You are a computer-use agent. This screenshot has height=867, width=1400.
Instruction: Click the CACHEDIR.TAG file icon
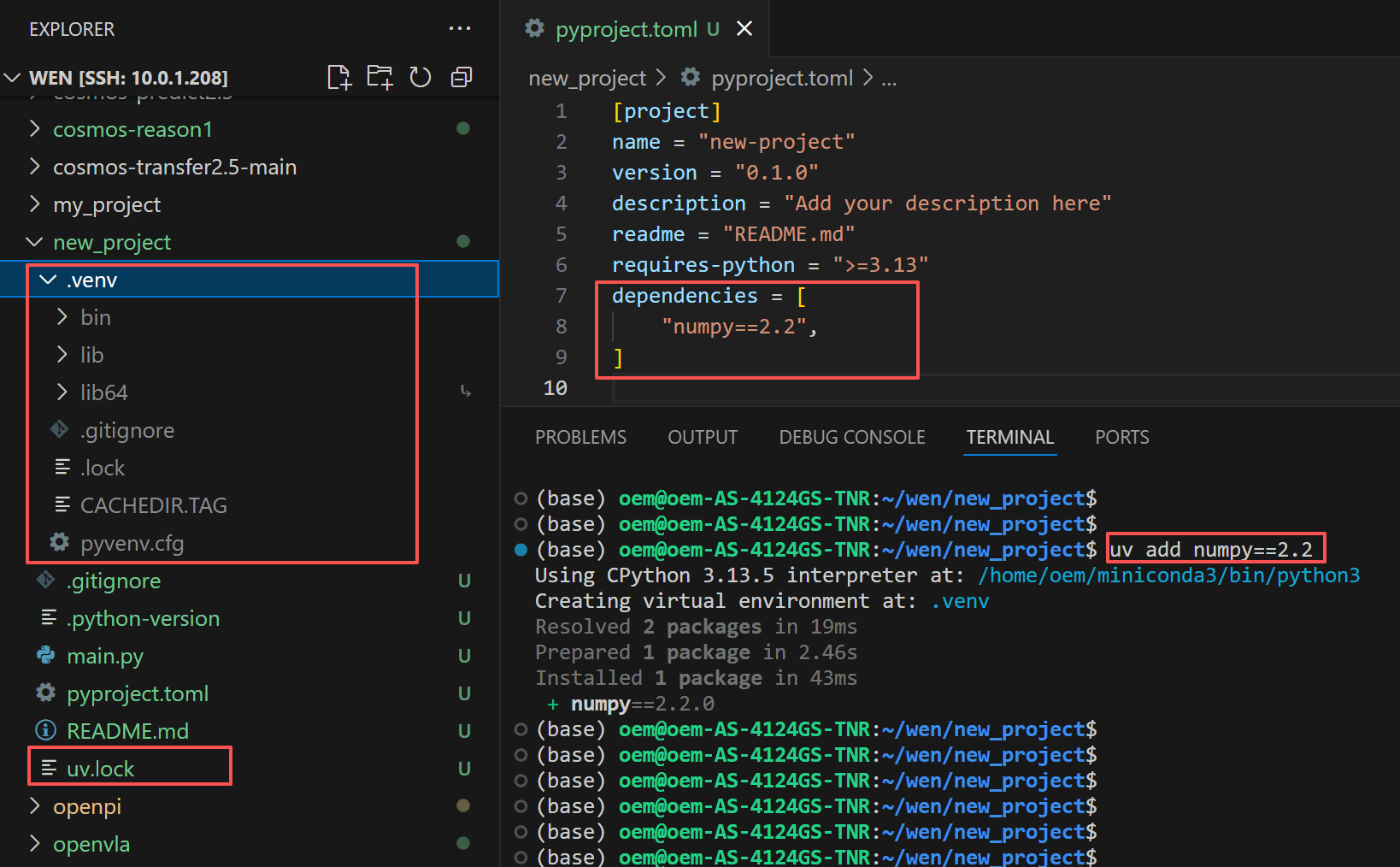click(x=62, y=504)
